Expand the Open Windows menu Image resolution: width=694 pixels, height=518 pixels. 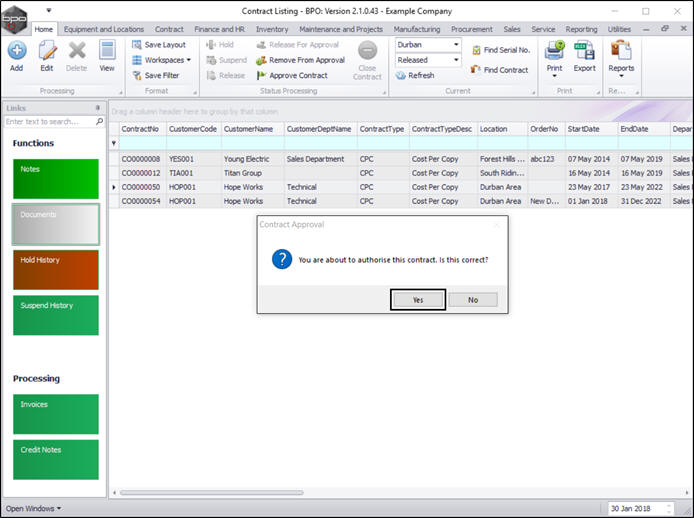point(34,509)
